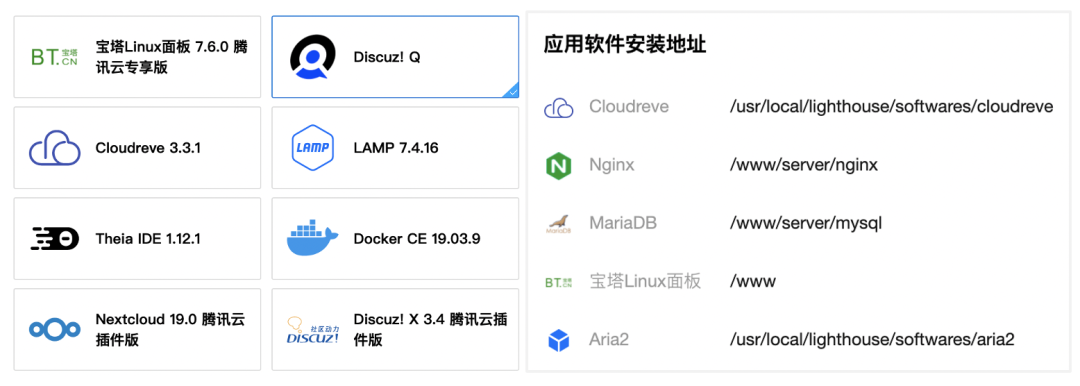Click the Nginx icon in the install list
1080x386 pixels.
point(559,165)
